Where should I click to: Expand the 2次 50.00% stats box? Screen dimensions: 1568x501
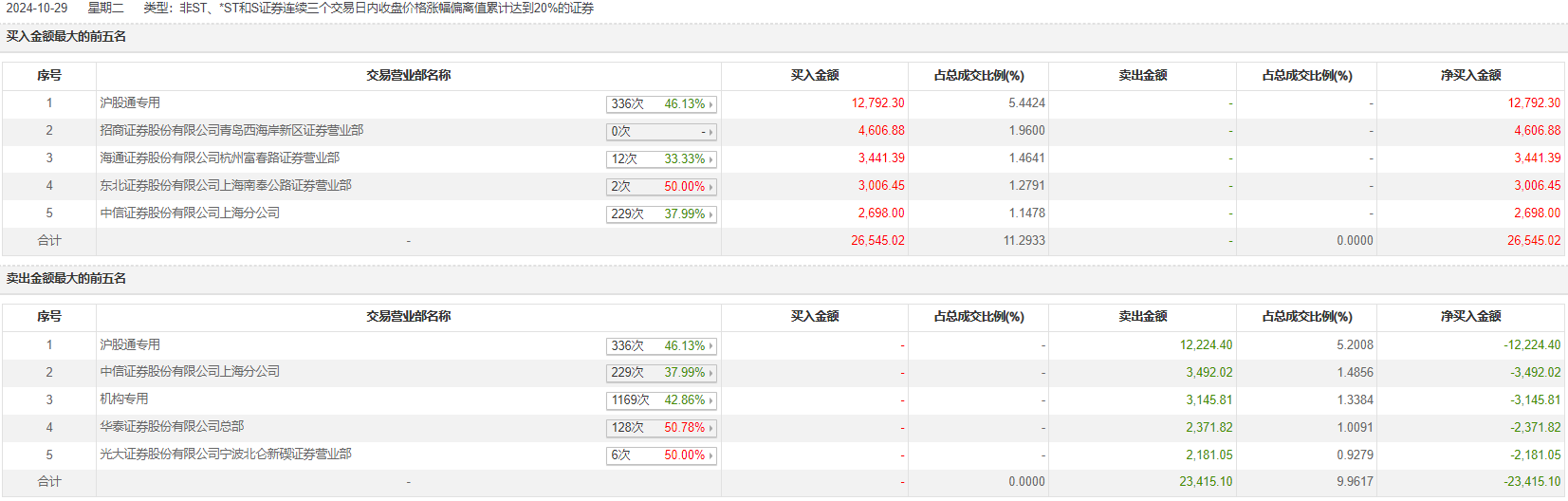(661, 187)
